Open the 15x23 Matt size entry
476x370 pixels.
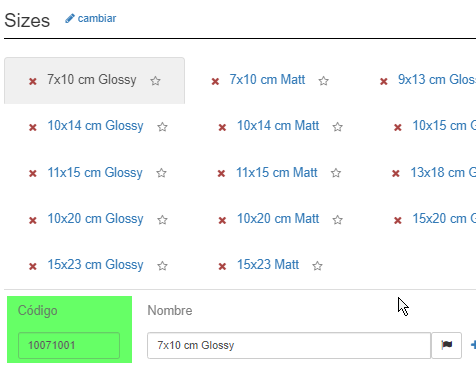(x=268, y=265)
